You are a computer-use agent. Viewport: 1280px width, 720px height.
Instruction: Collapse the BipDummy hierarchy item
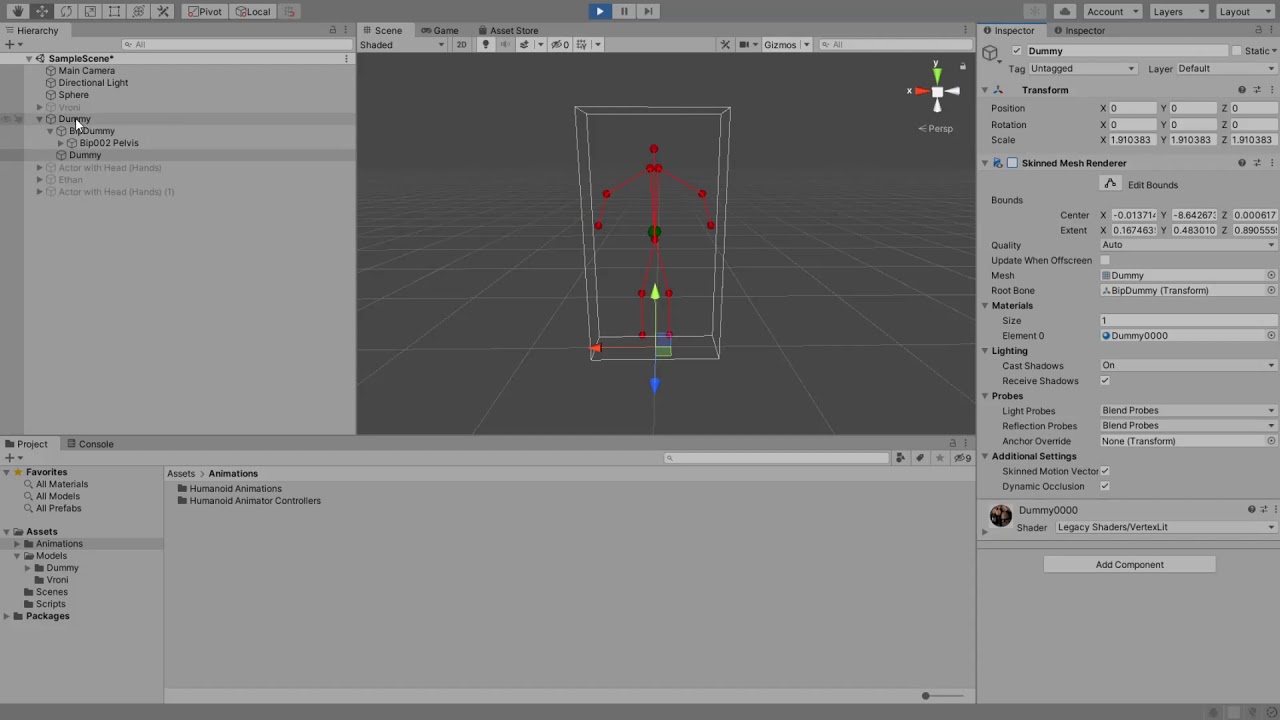pyautogui.click(x=50, y=131)
